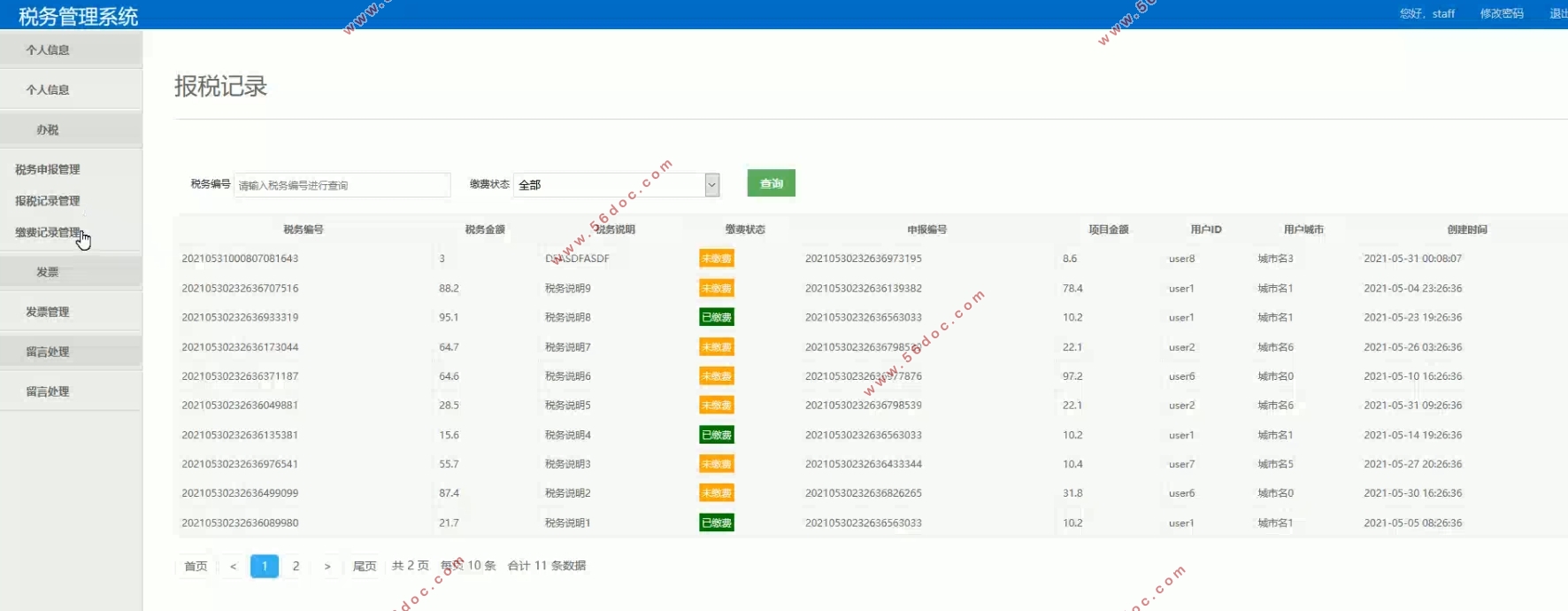Click tax number 20210530232636933319
Image resolution: width=1568 pixels, height=611 pixels.
(240, 317)
